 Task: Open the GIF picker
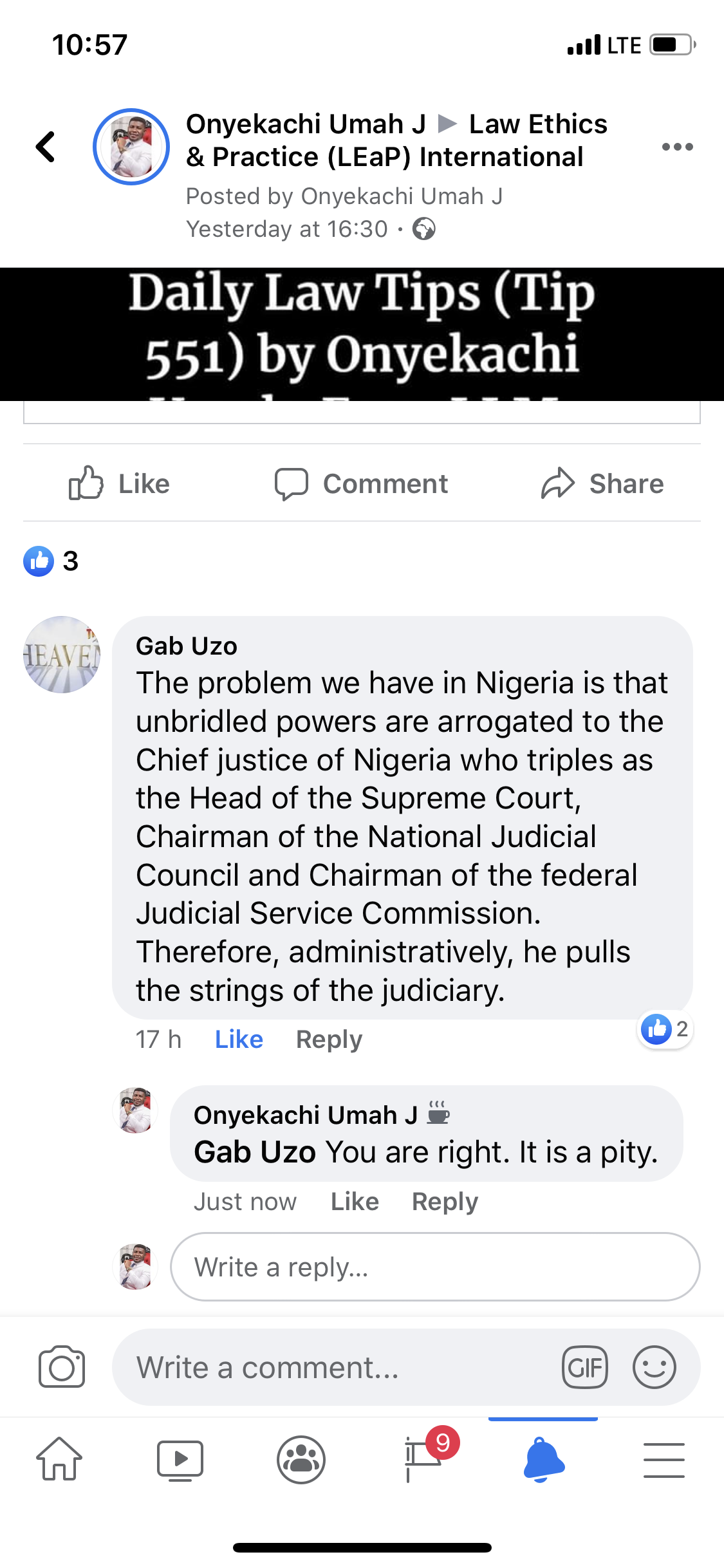(x=584, y=1367)
